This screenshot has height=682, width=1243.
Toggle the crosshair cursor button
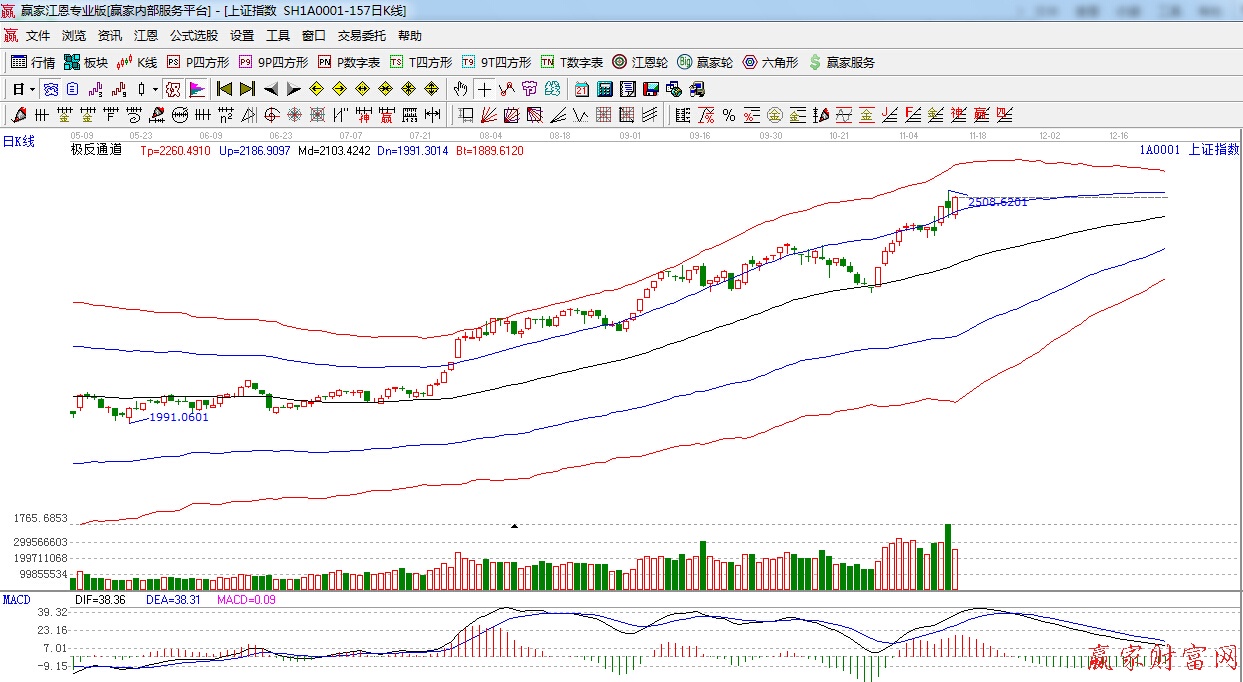(484, 89)
